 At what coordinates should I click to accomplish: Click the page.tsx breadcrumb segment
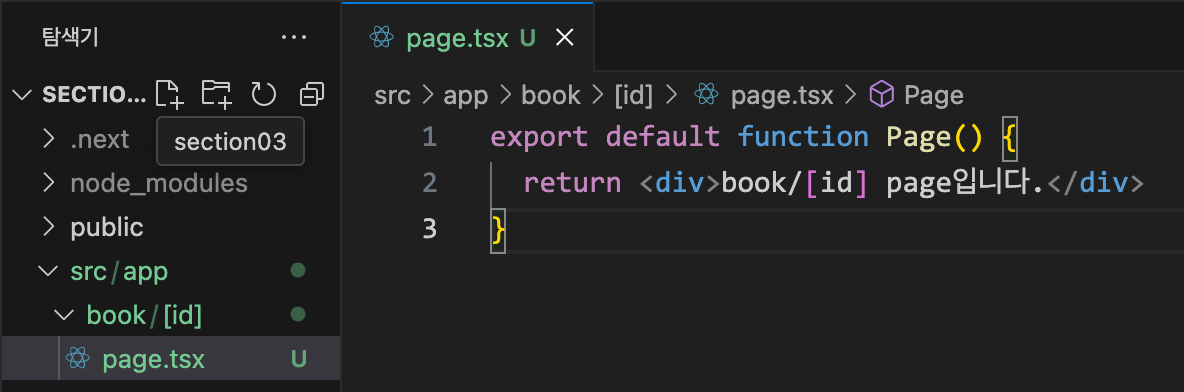(x=782, y=95)
